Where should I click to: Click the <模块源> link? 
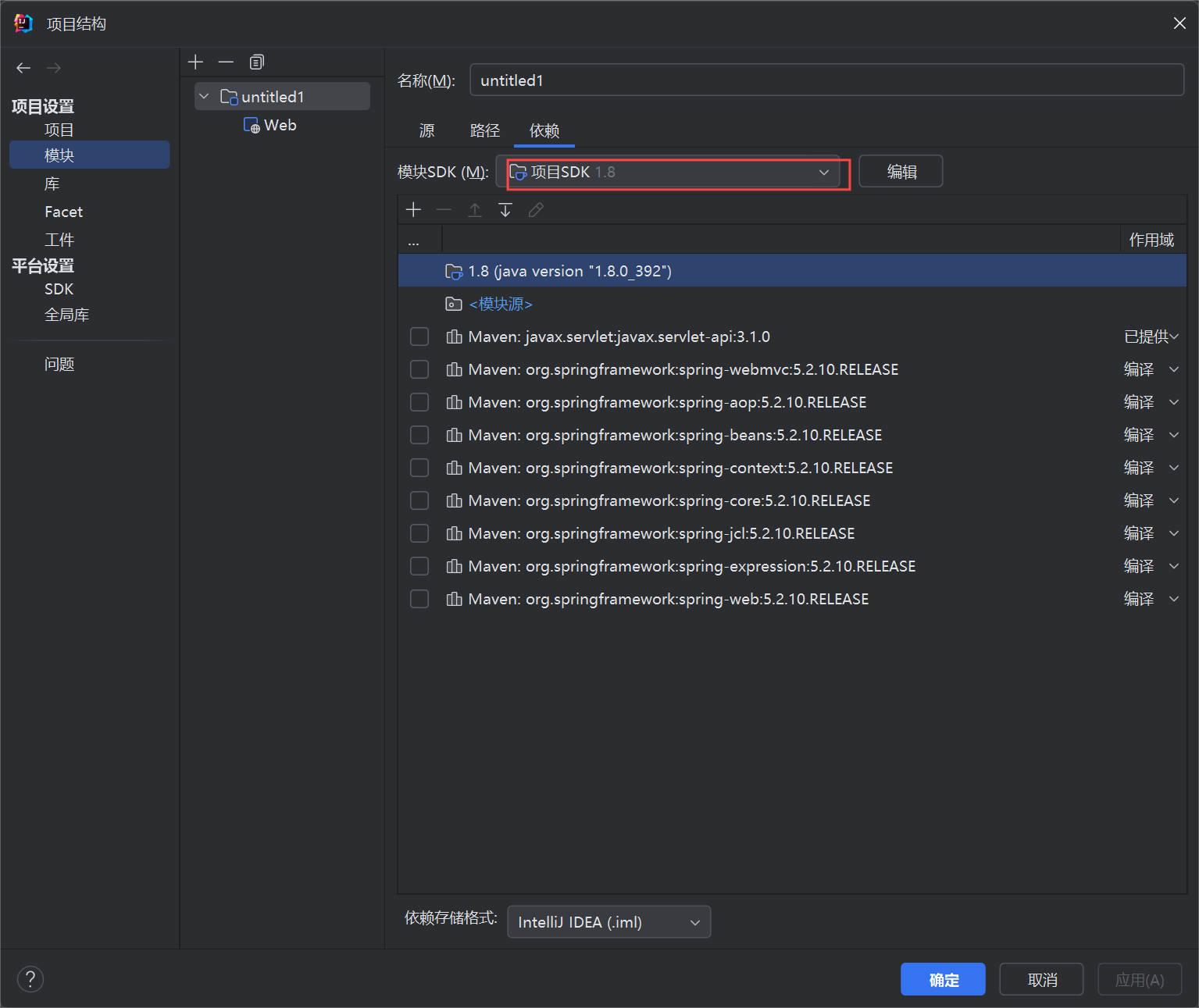[x=501, y=304]
